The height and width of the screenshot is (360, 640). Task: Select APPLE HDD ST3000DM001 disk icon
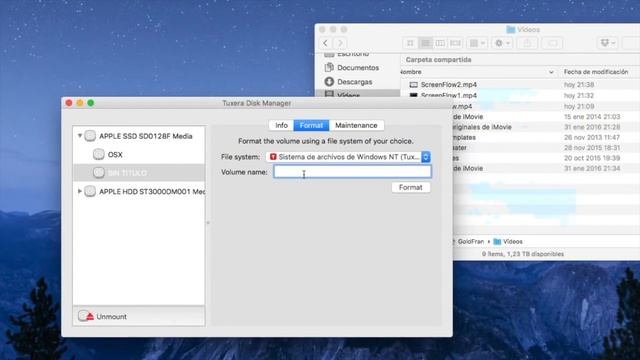[x=90, y=191]
